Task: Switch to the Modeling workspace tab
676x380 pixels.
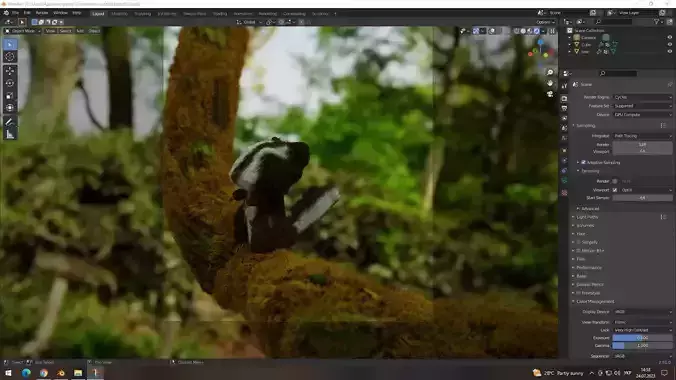Action: pyautogui.click(x=119, y=14)
